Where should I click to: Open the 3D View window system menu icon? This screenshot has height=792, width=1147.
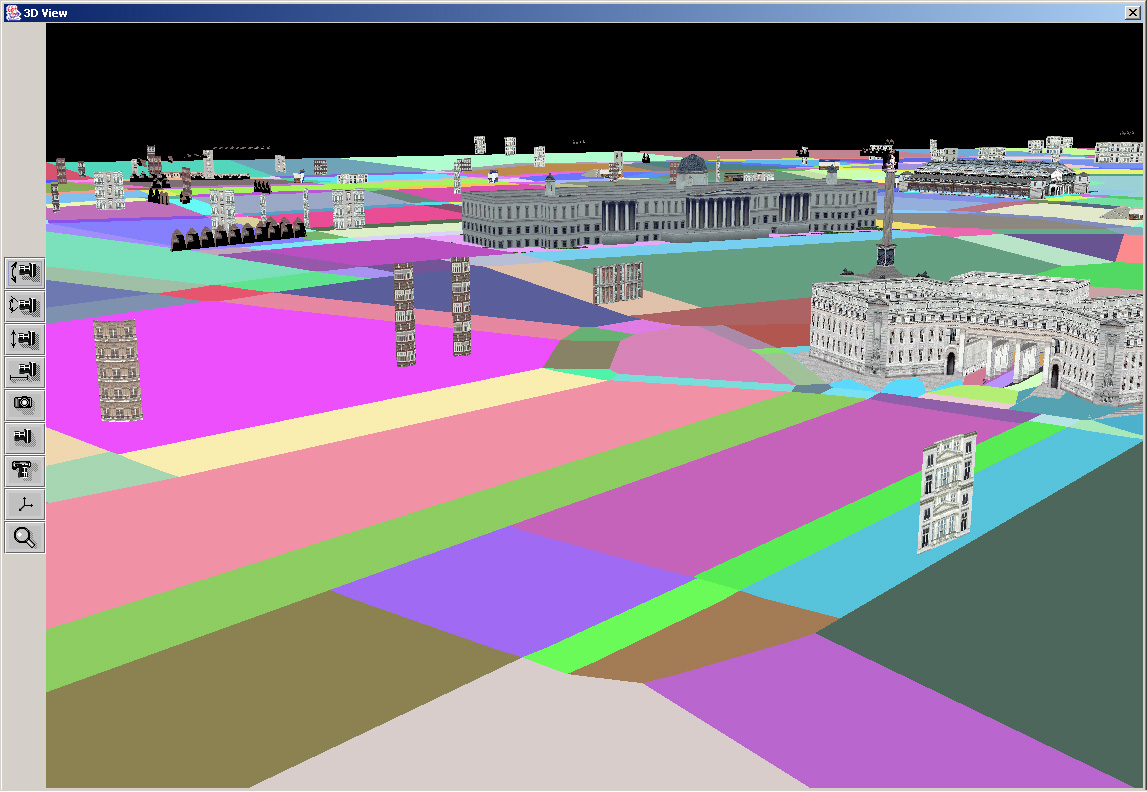pyautogui.click(x=12, y=13)
